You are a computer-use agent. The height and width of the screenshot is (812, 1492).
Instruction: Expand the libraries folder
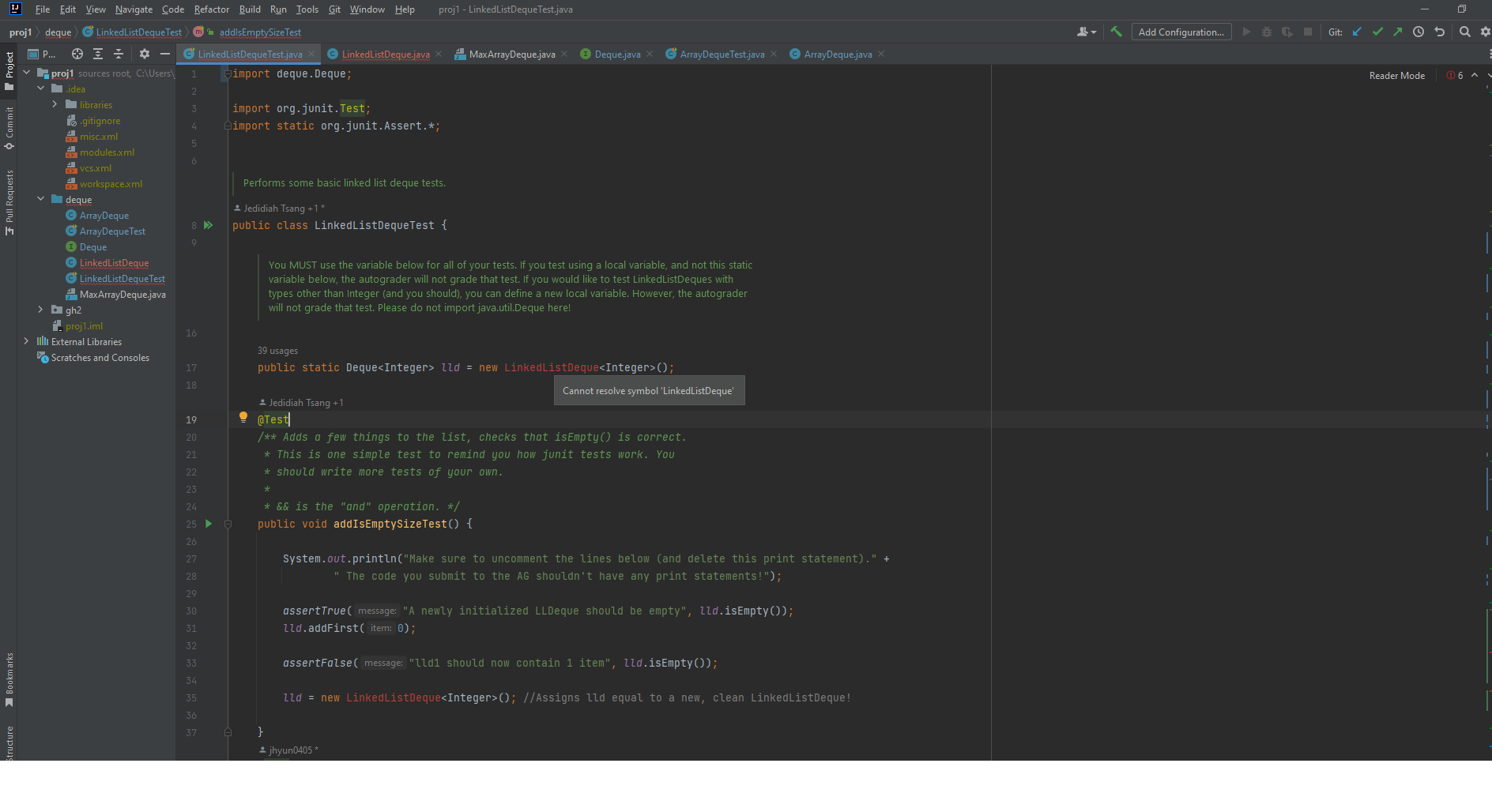click(55, 104)
